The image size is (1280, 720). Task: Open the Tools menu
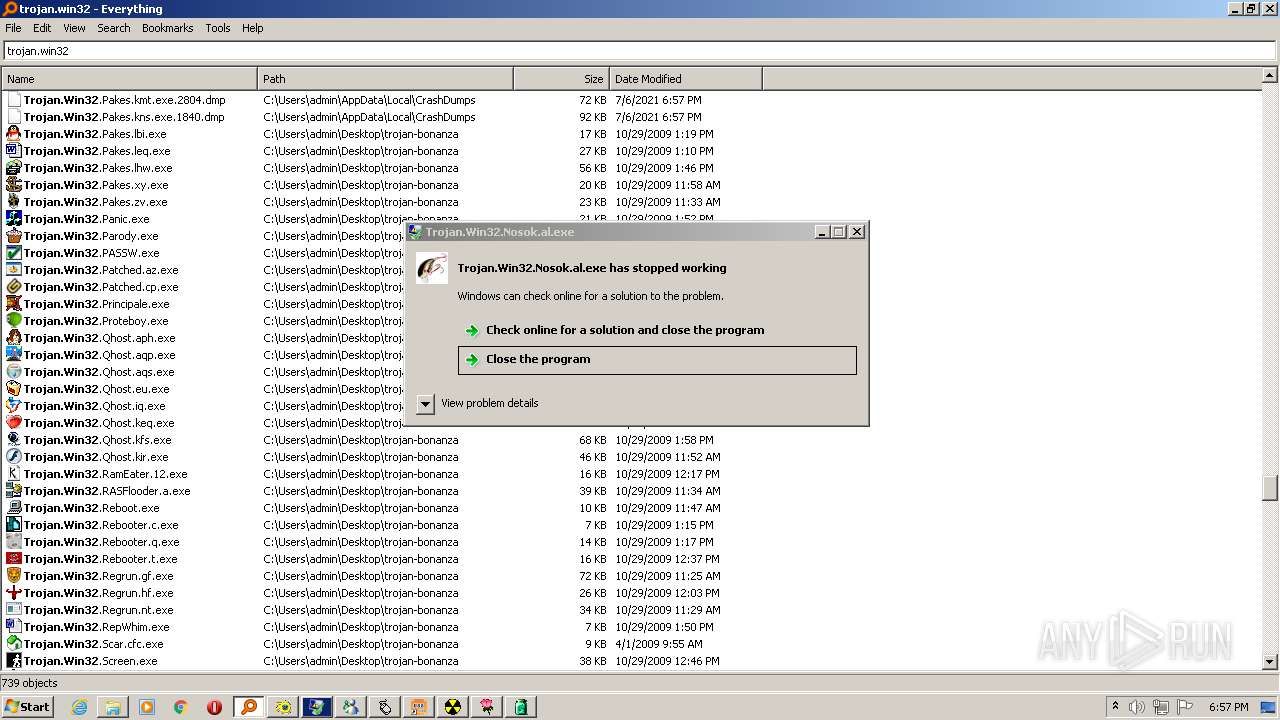coord(218,28)
